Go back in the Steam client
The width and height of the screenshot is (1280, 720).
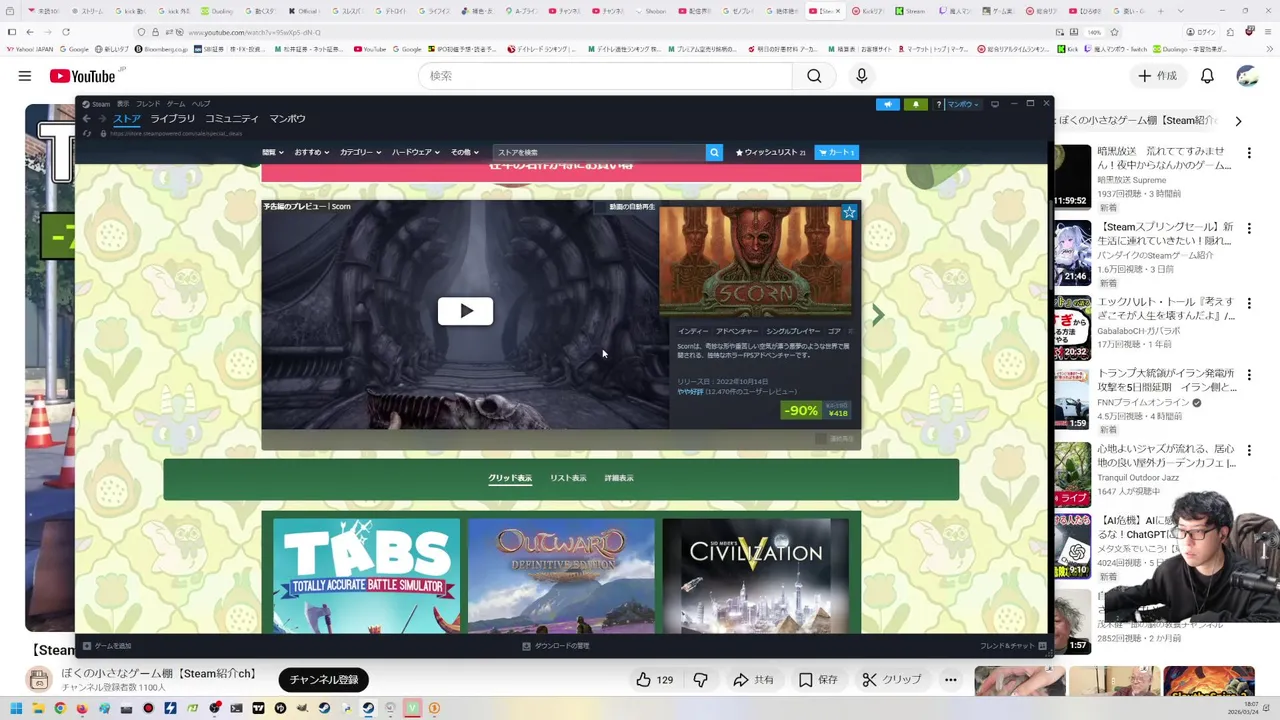pos(87,119)
